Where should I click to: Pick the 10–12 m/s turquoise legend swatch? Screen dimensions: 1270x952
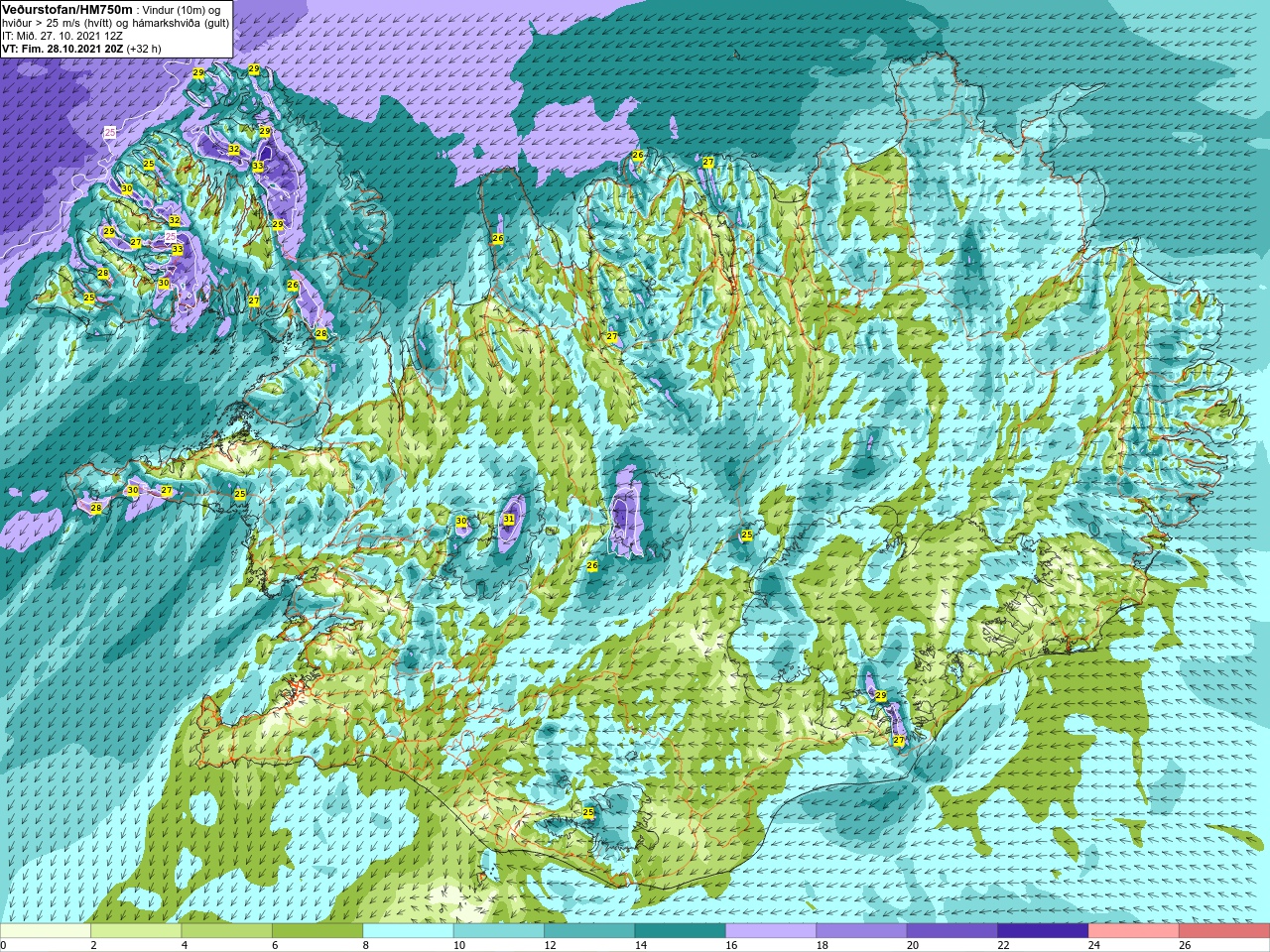pyautogui.click(x=499, y=931)
